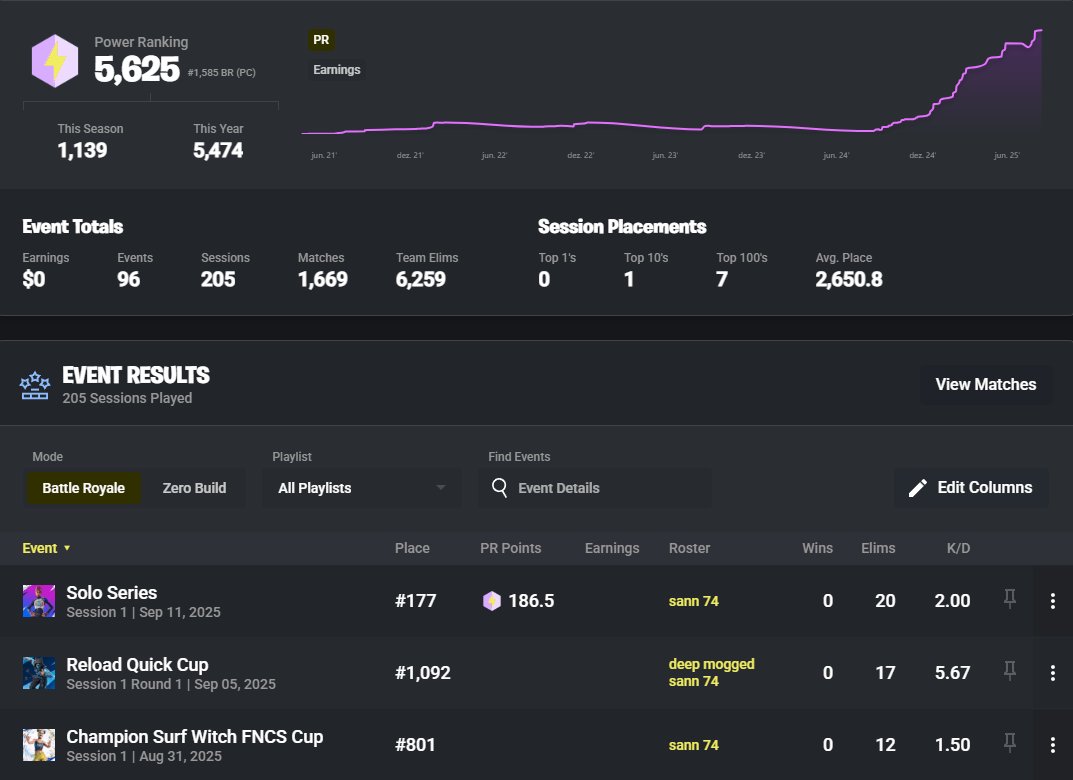Click place #801 in Champion Surf Witch row
This screenshot has width=1073, height=780.
point(415,744)
